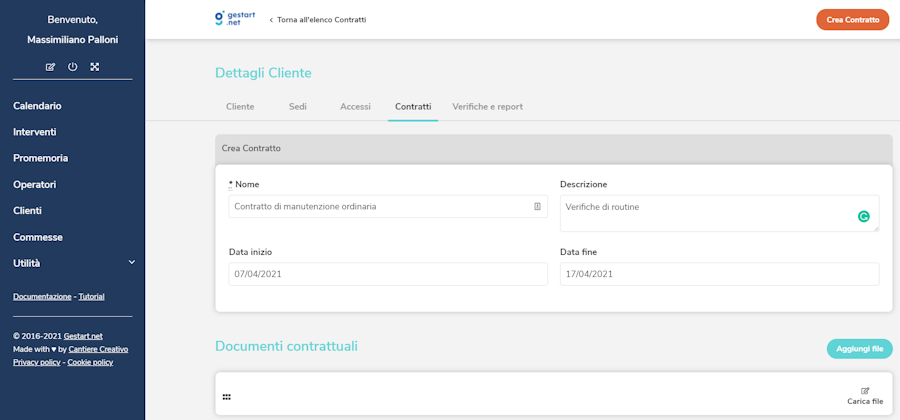The width and height of the screenshot is (900, 420).
Task: Click the drag handle grid icon
Action: tap(226, 397)
